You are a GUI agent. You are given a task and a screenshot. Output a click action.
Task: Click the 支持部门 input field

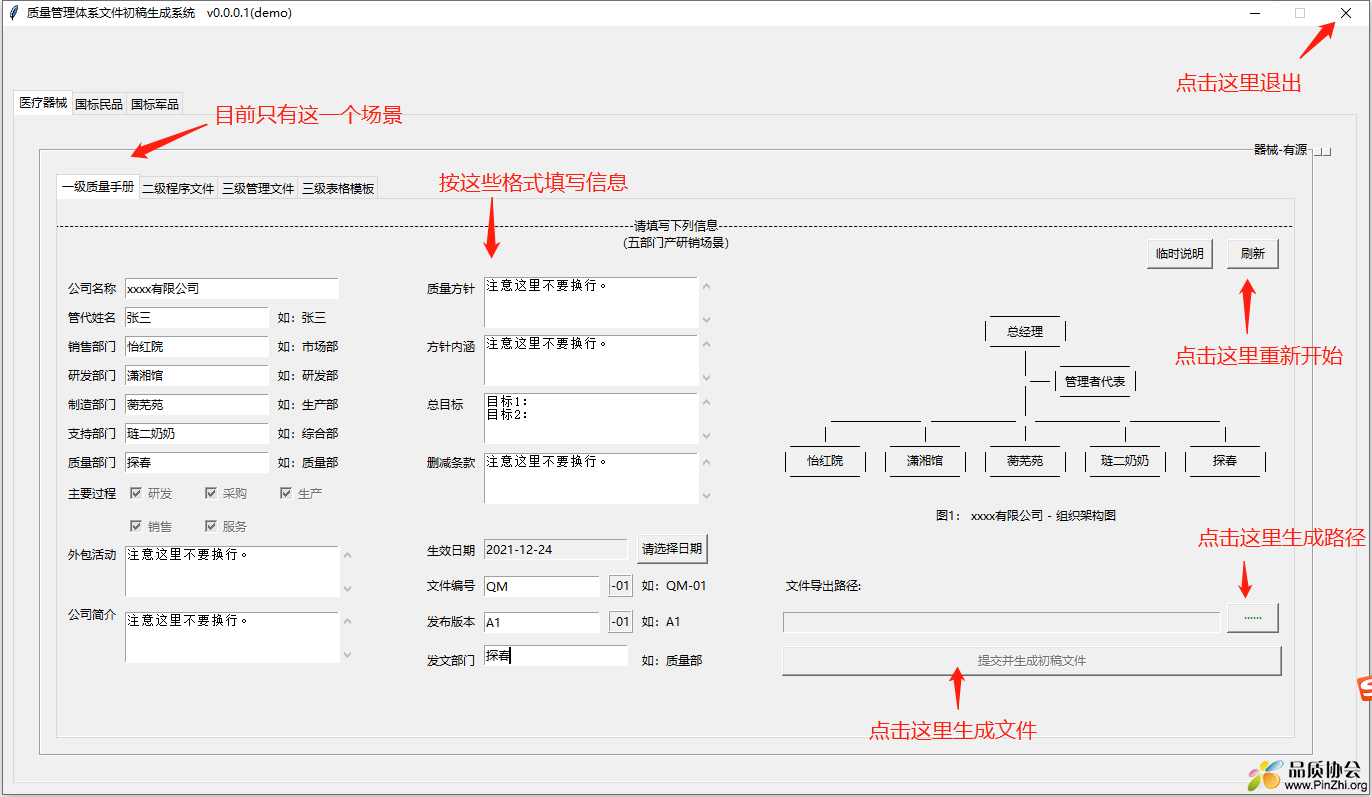197,433
